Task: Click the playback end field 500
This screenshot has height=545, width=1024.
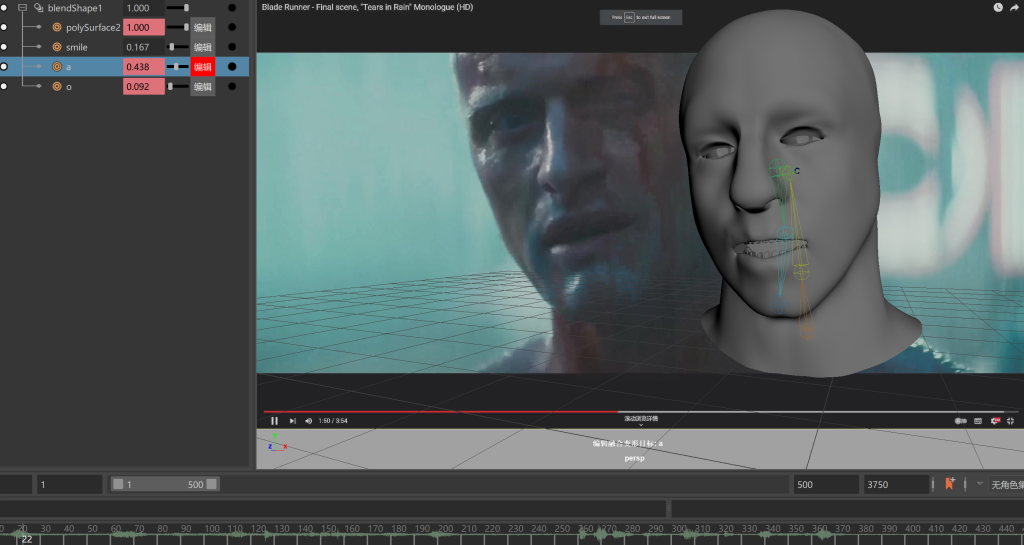Action: pos(826,484)
